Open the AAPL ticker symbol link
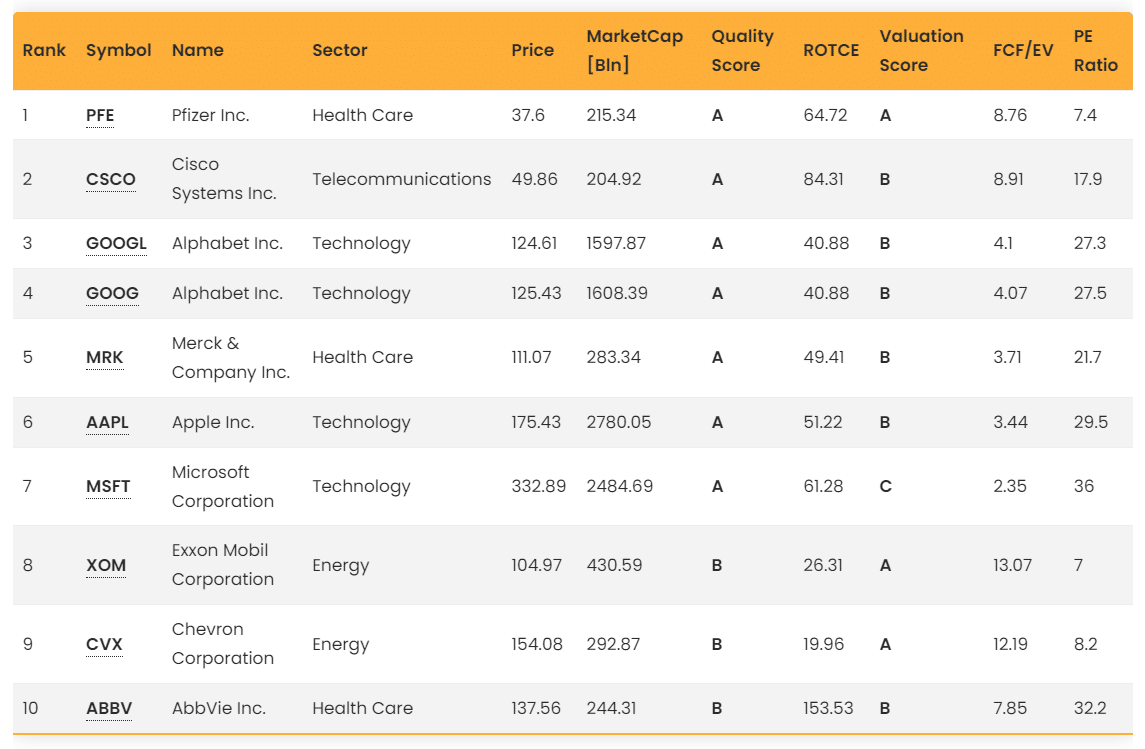 (x=107, y=423)
